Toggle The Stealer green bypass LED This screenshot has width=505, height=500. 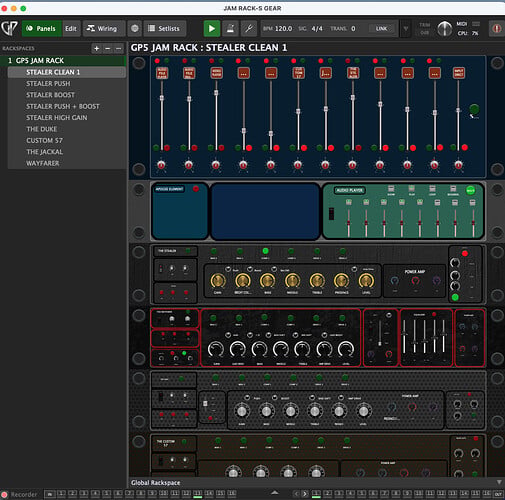188,250
